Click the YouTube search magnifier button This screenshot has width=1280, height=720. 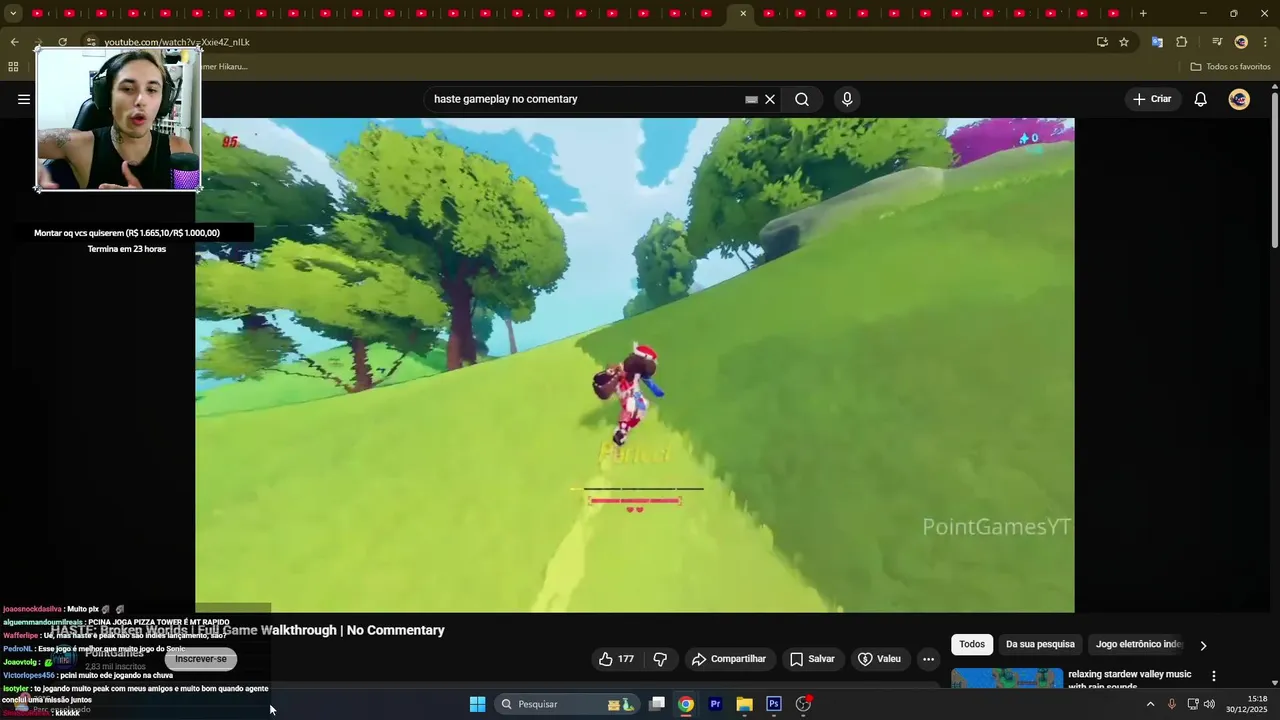point(802,99)
